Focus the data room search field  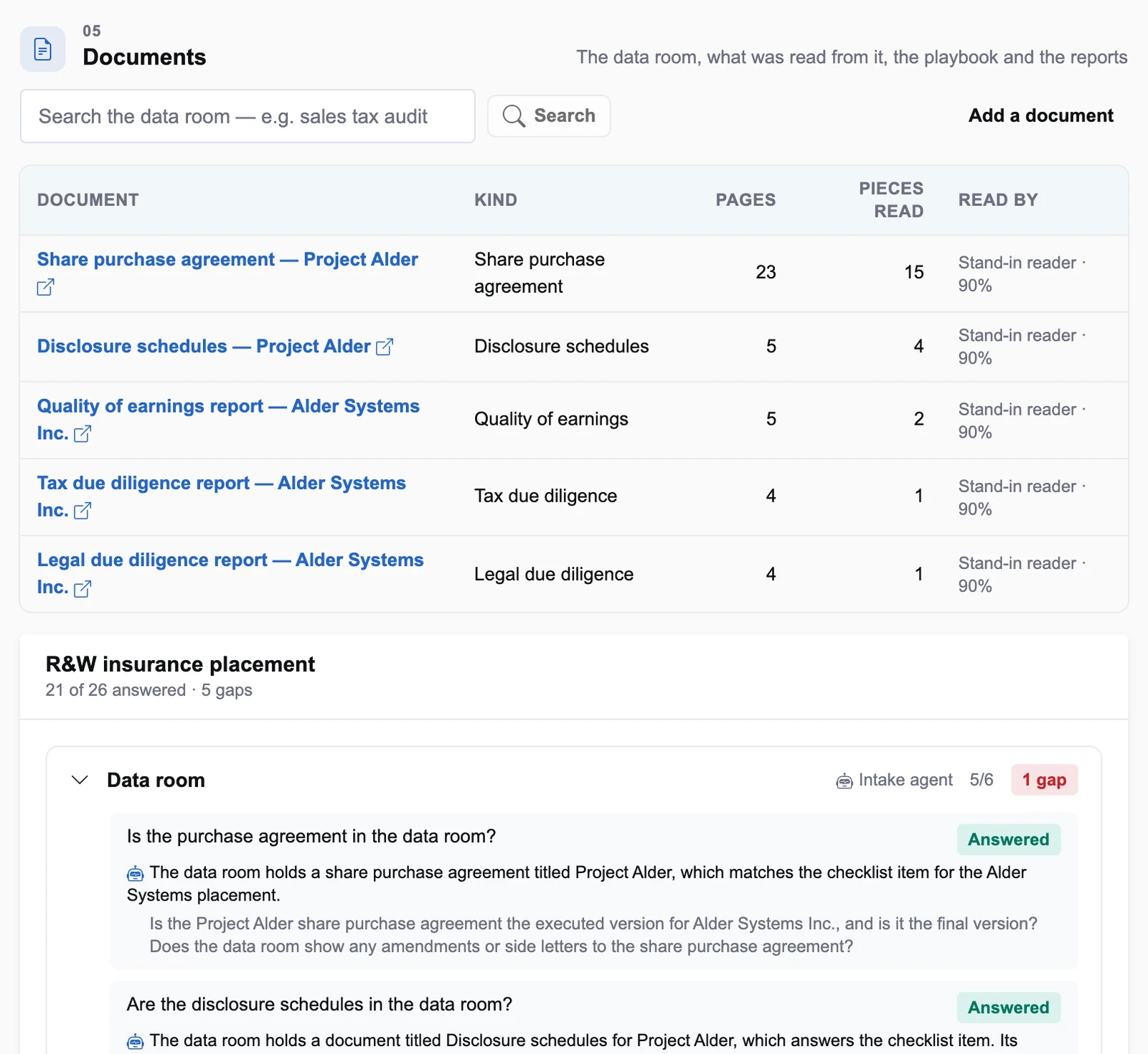click(248, 116)
